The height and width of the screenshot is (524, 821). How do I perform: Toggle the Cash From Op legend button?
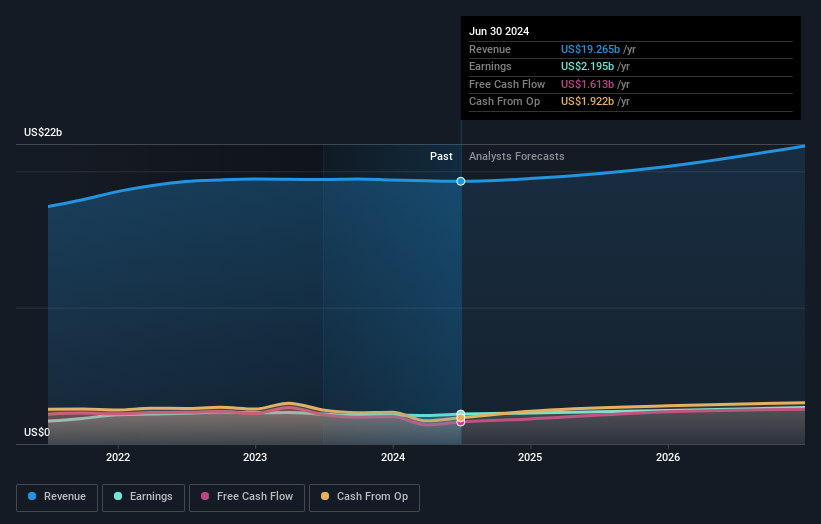tap(364, 497)
